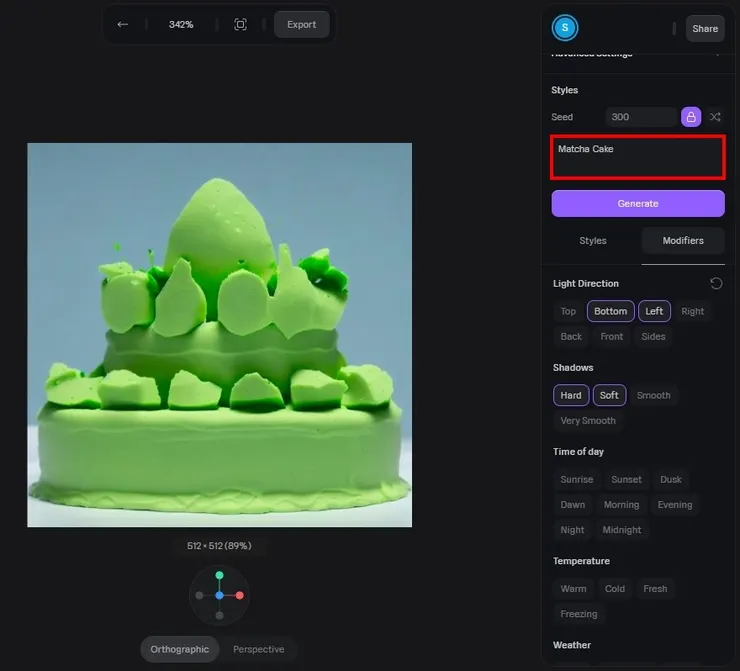Select Sunrise time of day
The width and height of the screenshot is (740, 671).
coord(577,479)
